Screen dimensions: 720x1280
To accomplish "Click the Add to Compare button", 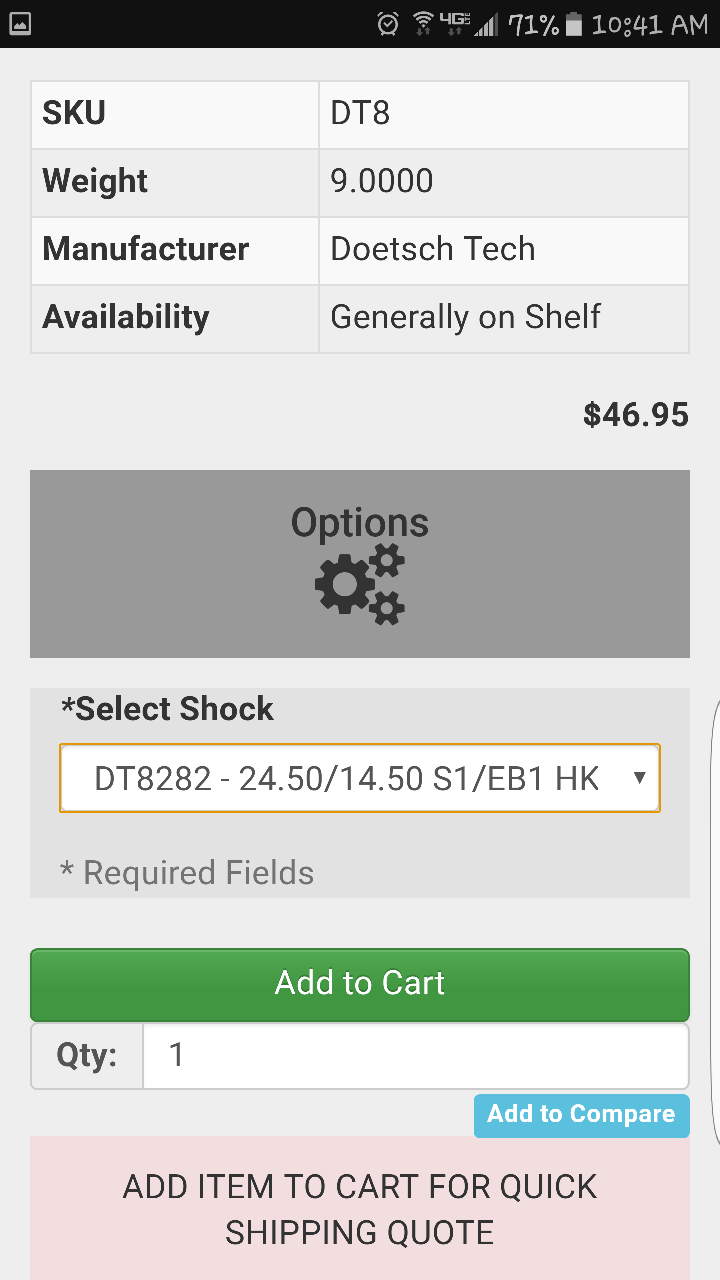I will (x=581, y=1115).
